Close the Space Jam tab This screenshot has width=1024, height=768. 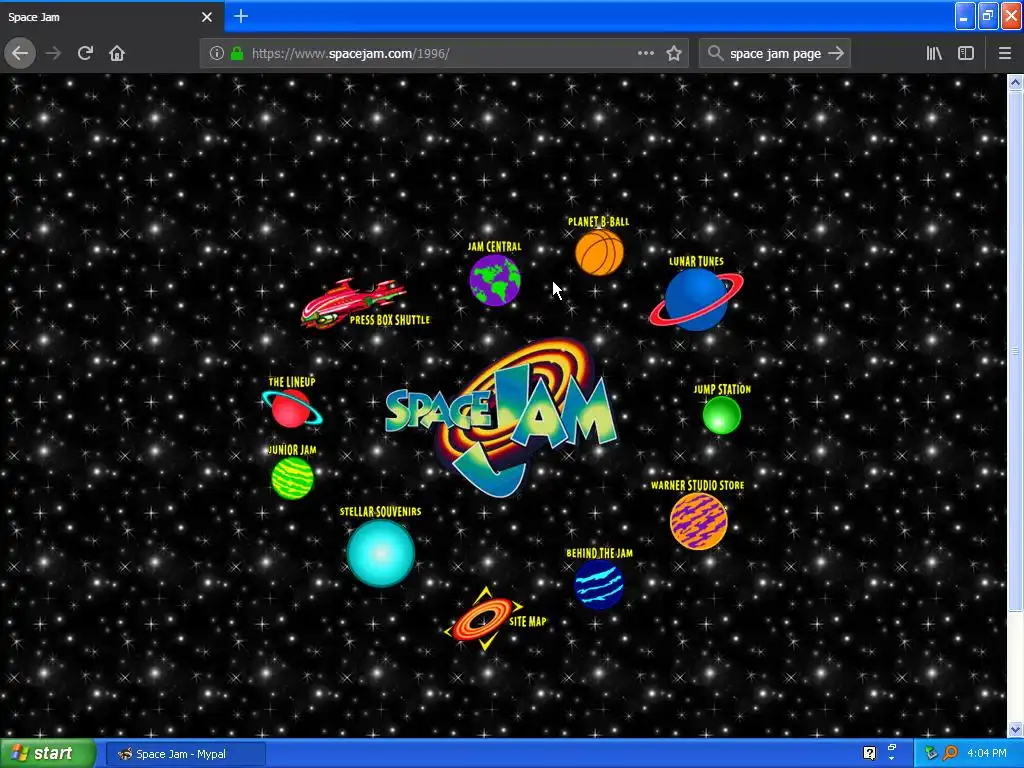207,17
